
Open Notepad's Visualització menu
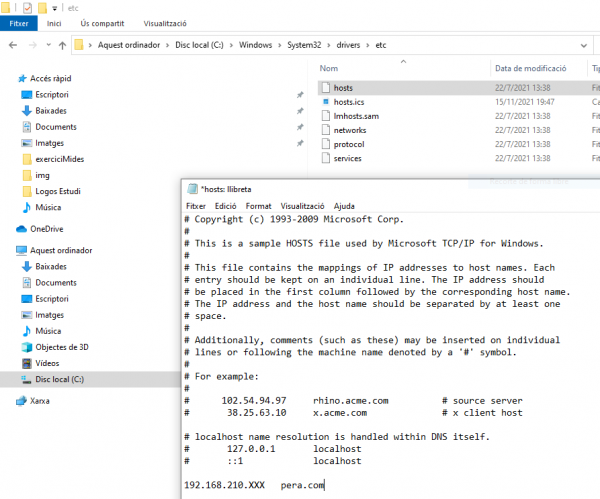tap(302, 206)
